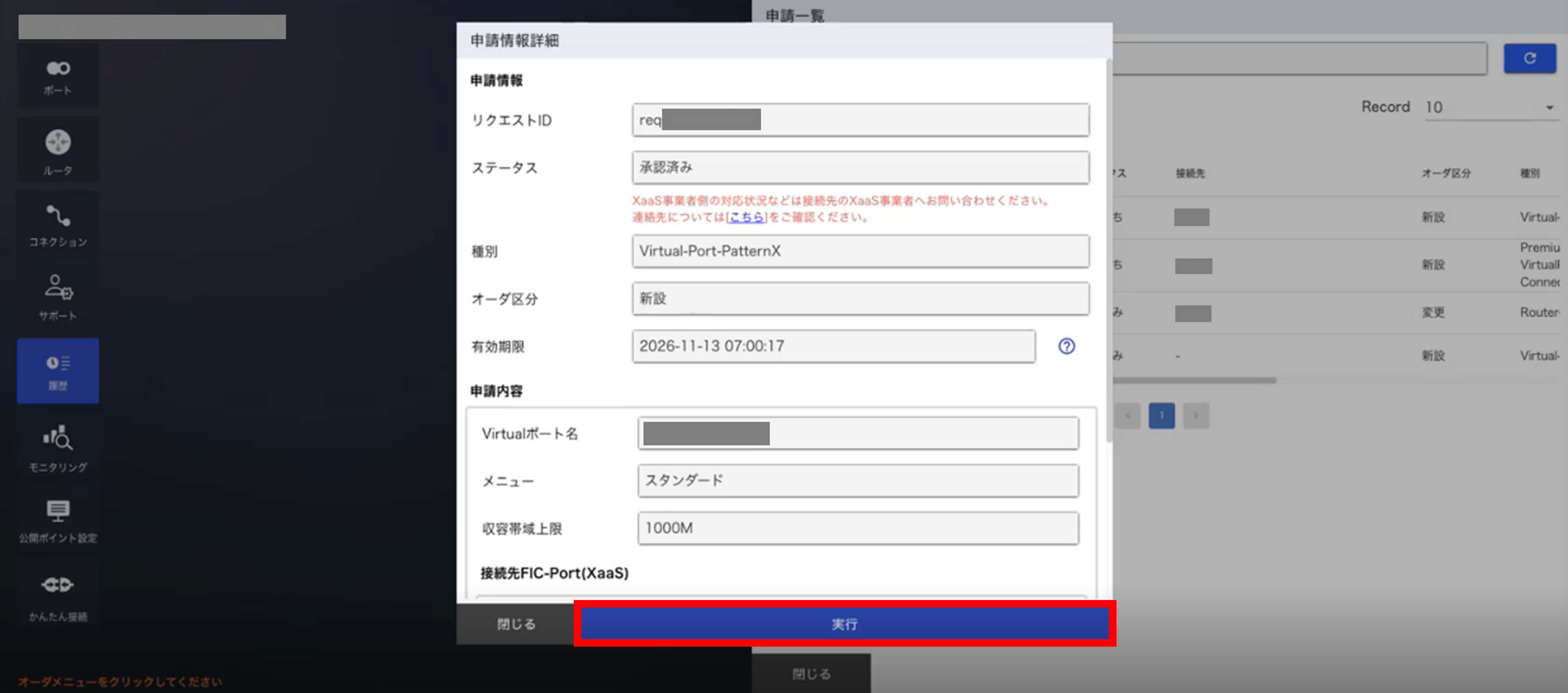Go to next page arrow
The width and height of the screenshot is (1568, 693).
[1196, 415]
